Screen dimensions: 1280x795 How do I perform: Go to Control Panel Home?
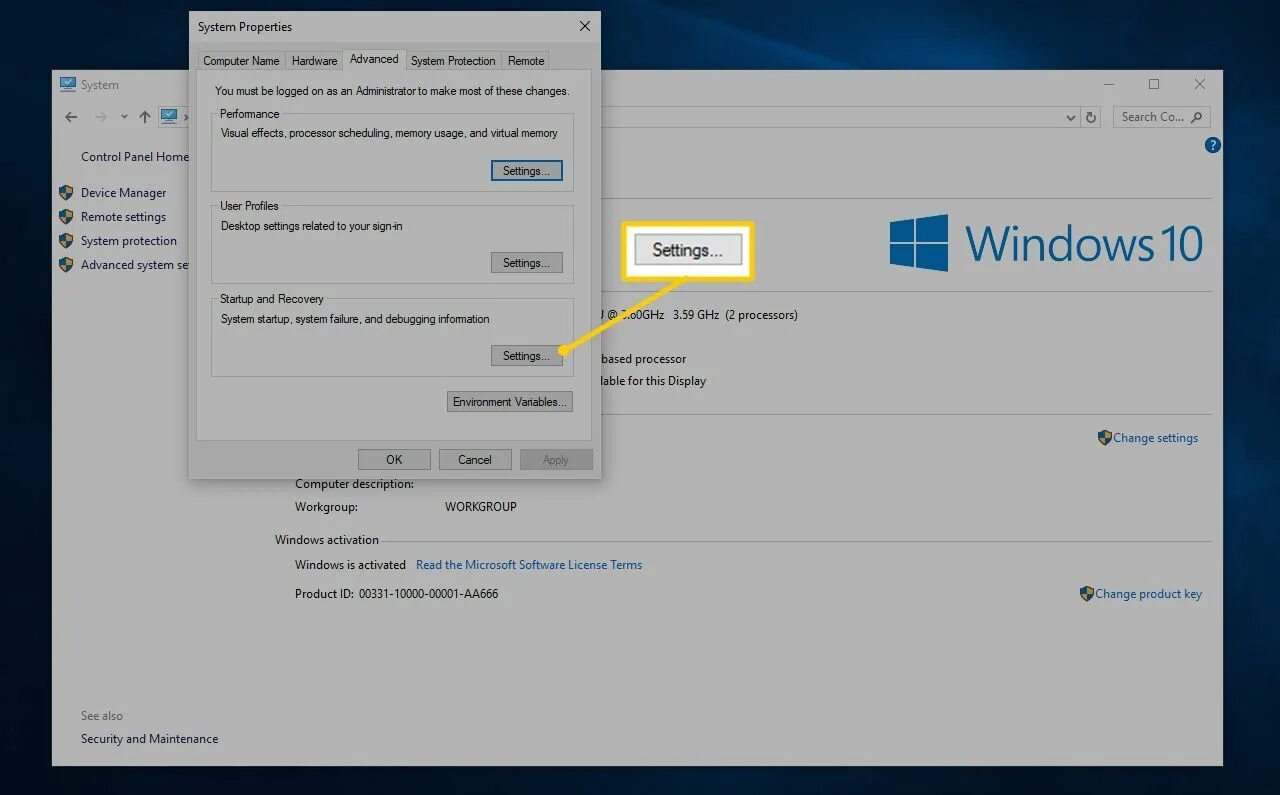134,157
